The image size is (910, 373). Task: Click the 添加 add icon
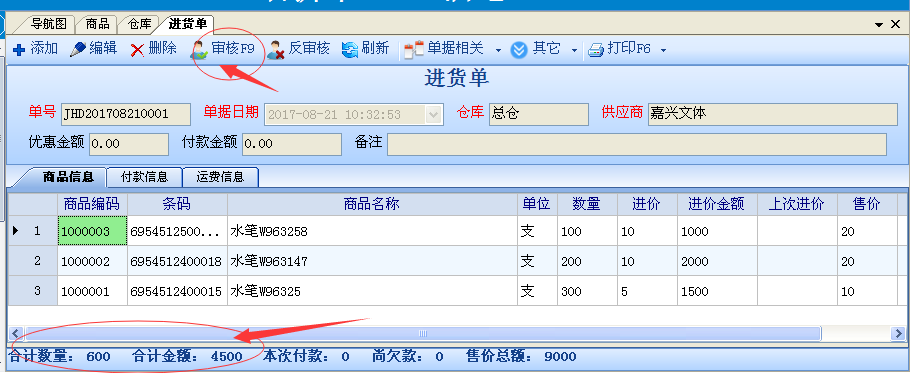pyautogui.click(x=19, y=50)
